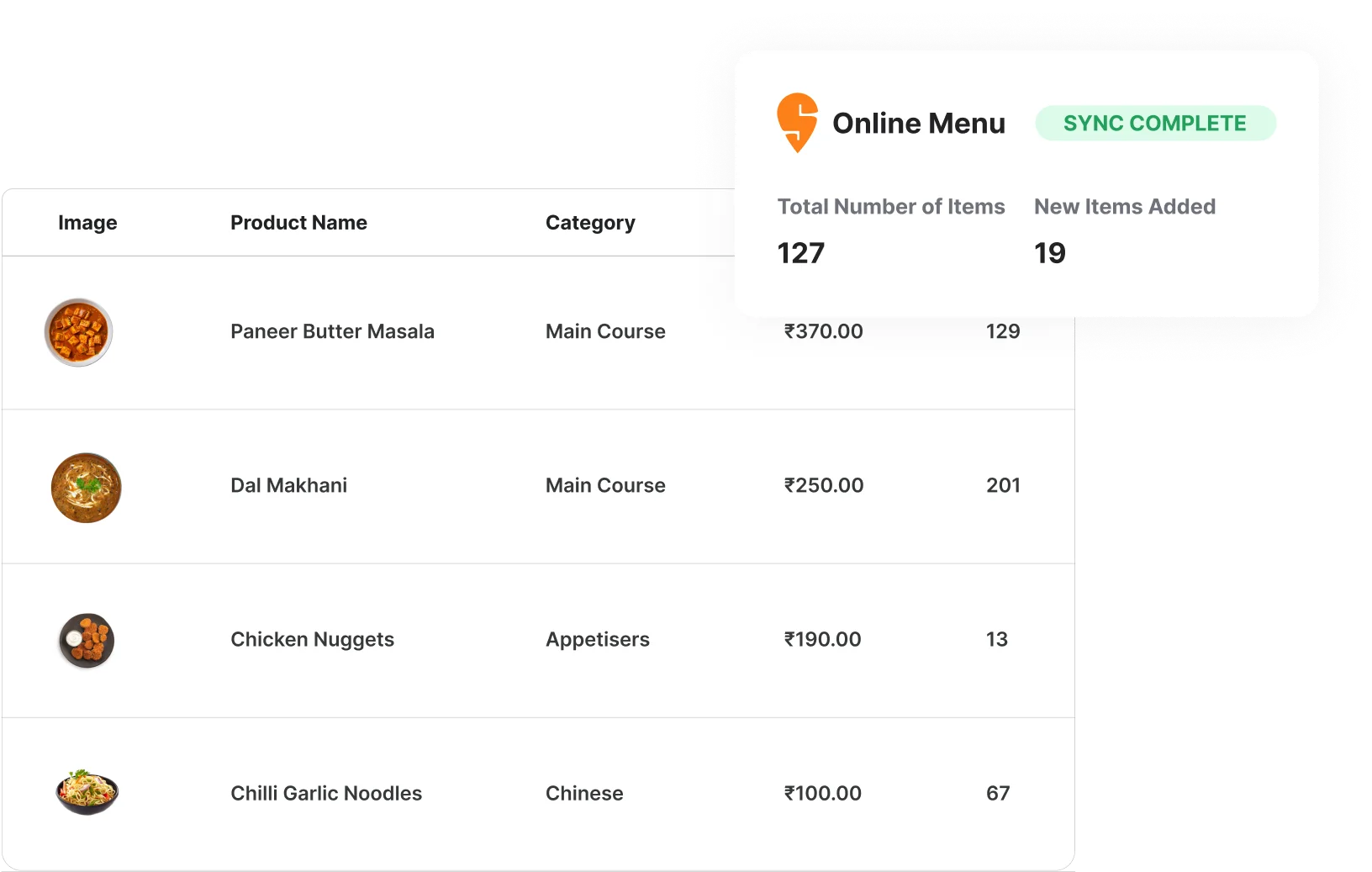Click the ₹370.00 price cell
Image resolution: width=1372 pixels, height=872 pixels.
[823, 331]
